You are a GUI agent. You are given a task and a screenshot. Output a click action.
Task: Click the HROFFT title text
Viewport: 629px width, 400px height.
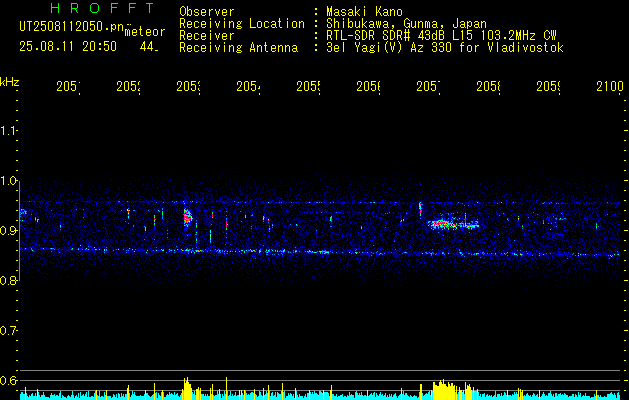(x=102, y=8)
